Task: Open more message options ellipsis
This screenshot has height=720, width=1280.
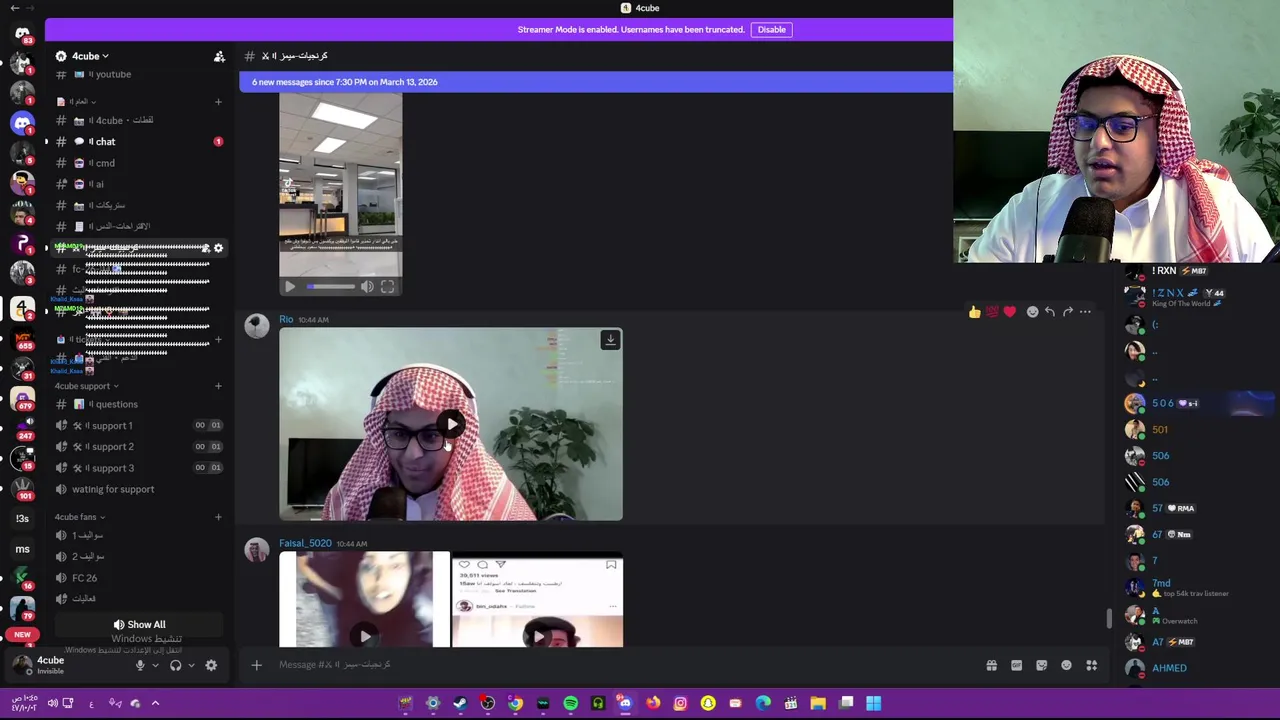Action: pos(1085,312)
